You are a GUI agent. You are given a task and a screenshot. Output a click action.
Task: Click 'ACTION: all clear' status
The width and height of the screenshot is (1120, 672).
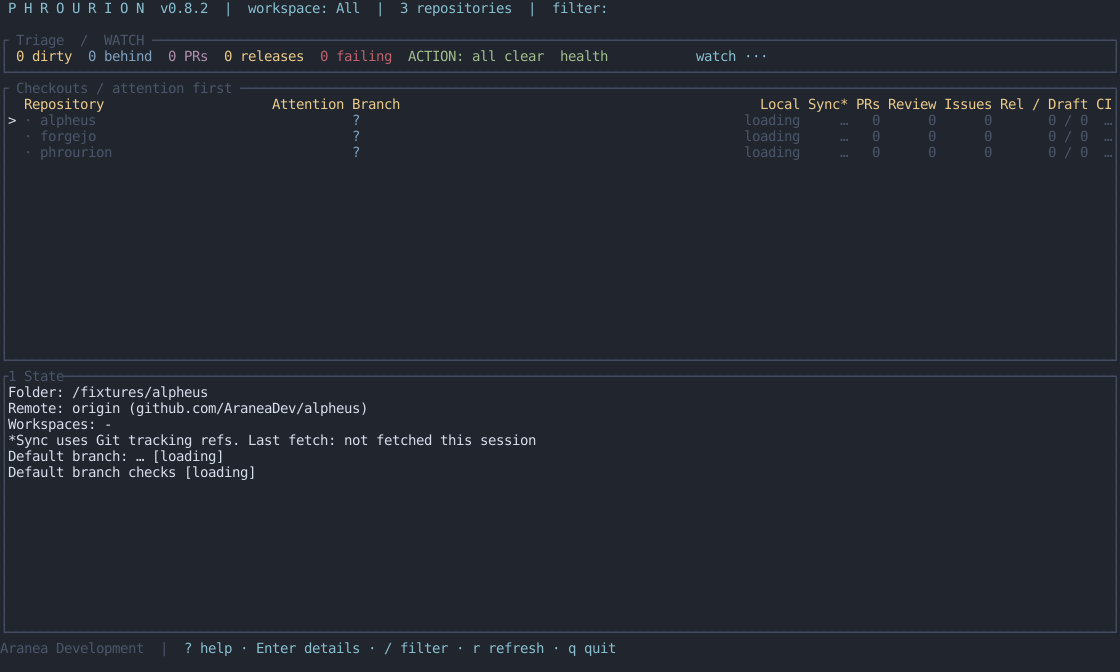point(476,56)
